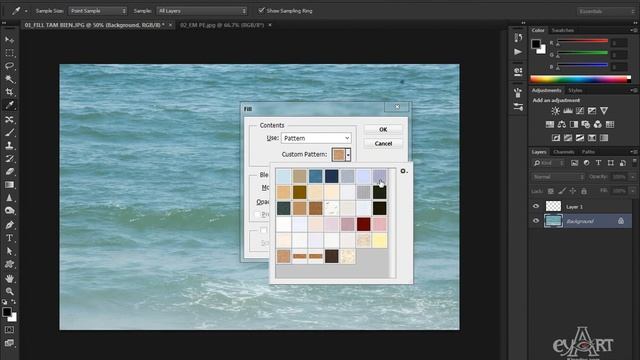Adjust the red R color slider
This screenshot has height=360, width=640.
point(582,42)
